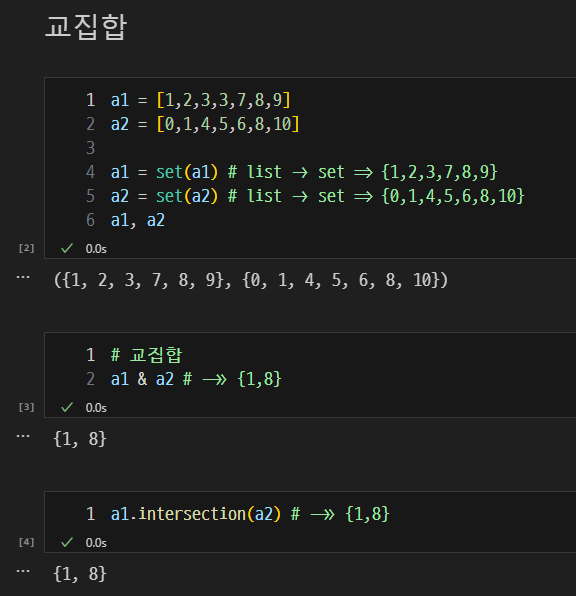Open the output ellipsis menu for cell 2
The height and width of the screenshot is (596, 576).
(23, 277)
